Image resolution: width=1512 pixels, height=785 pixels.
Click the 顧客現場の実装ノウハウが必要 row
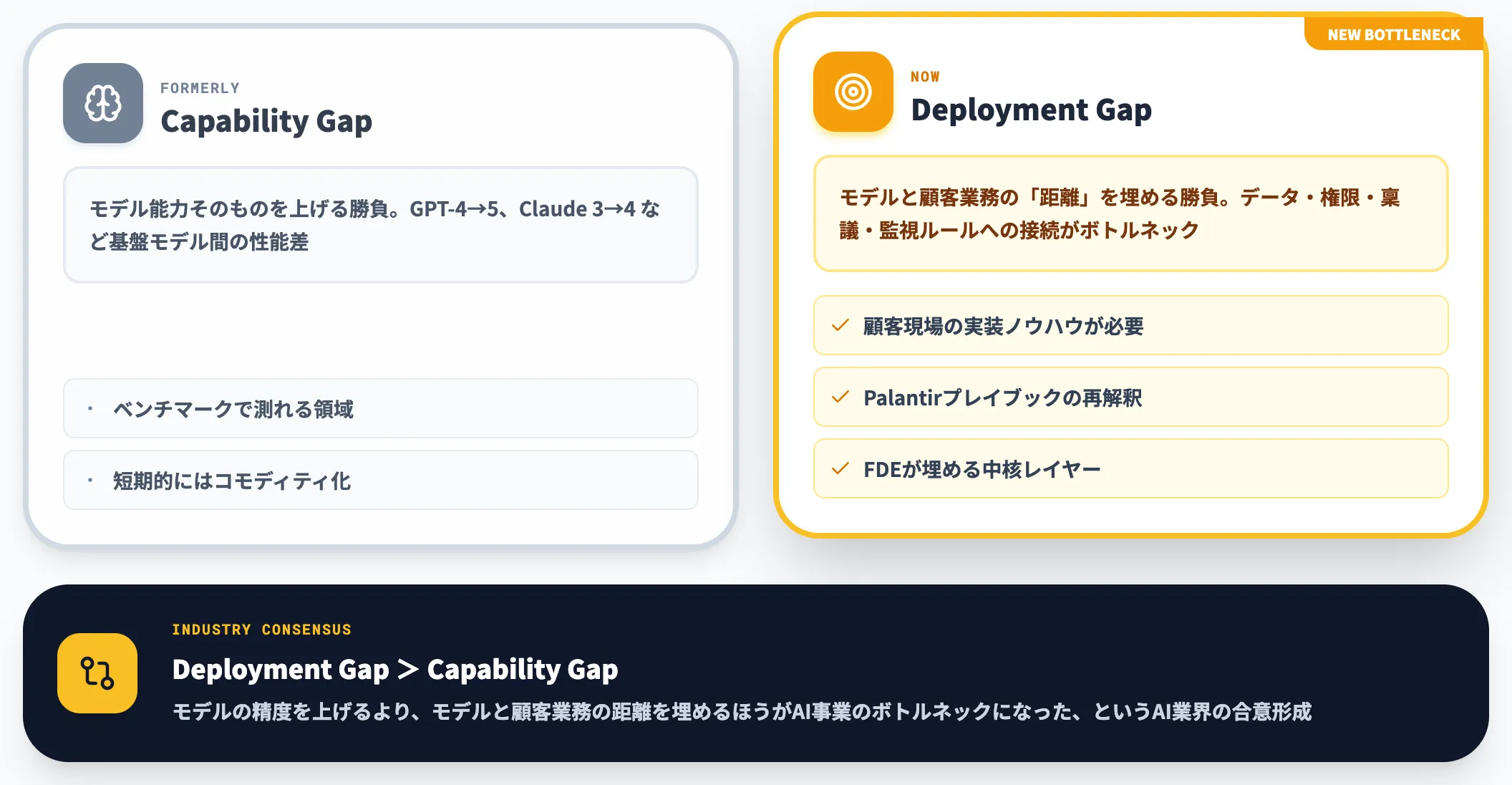1131,325
